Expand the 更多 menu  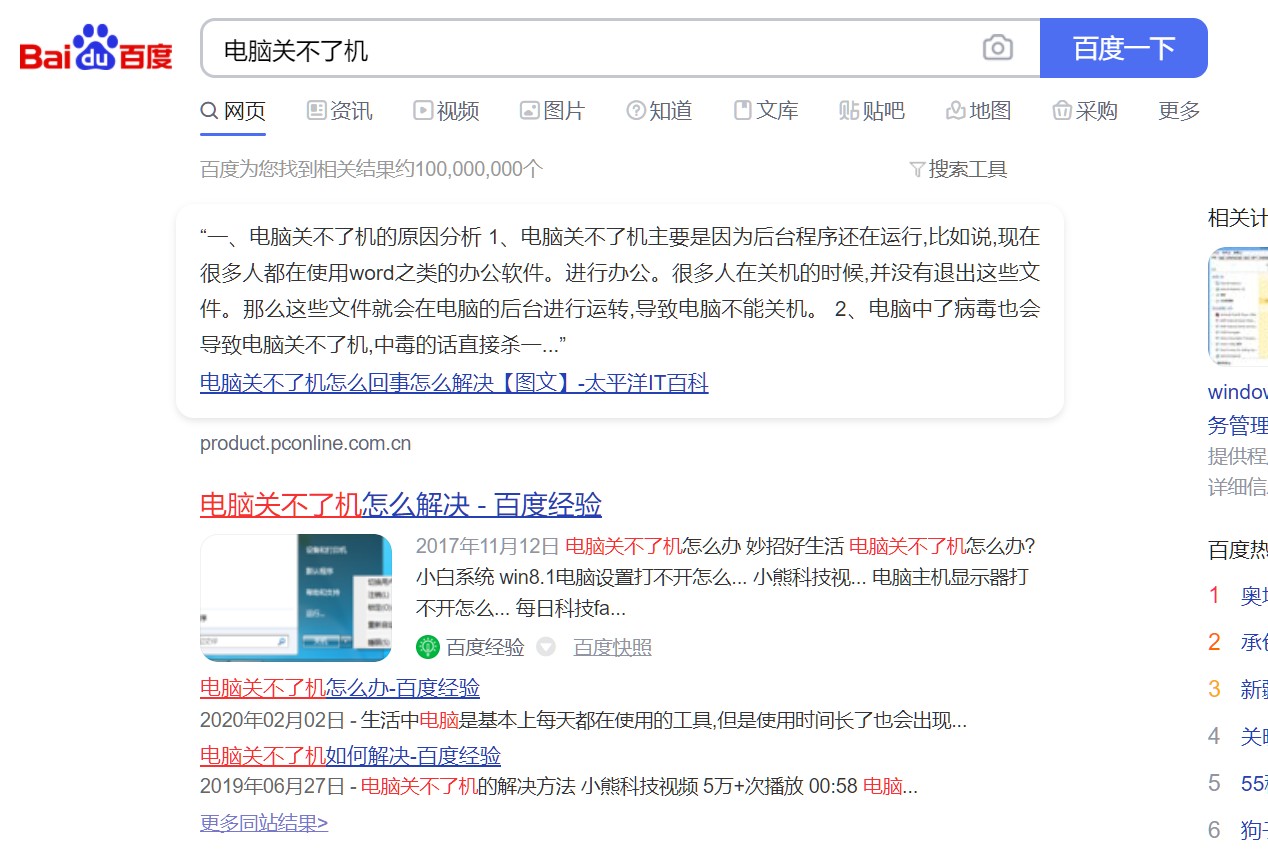(x=1179, y=111)
